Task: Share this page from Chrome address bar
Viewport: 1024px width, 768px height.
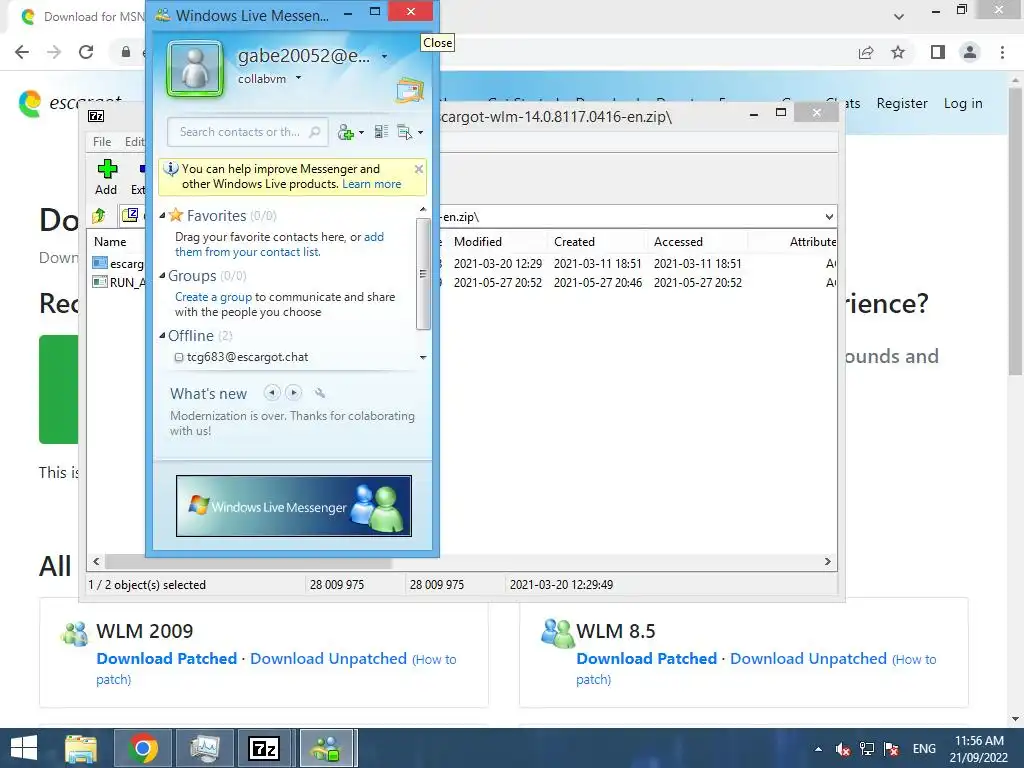Action: pos(866,52)
